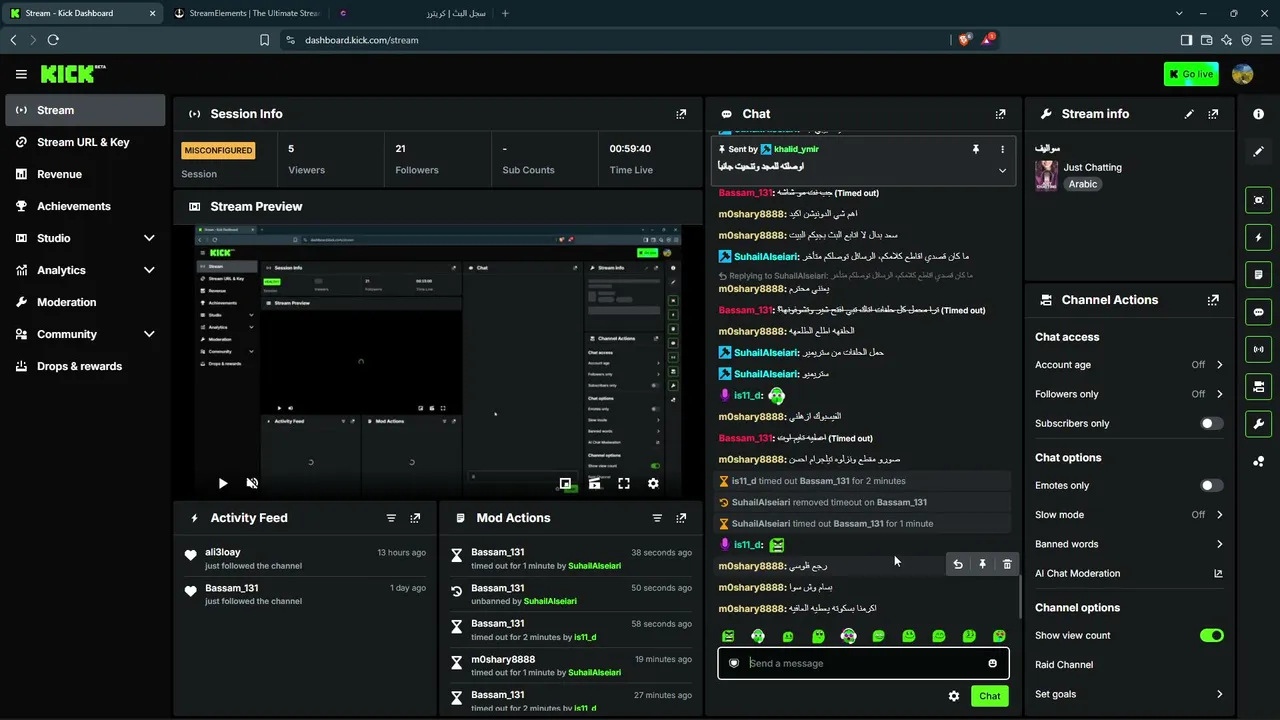
Task: Open the Brave Shields icon
Action: tap(964, 40)
